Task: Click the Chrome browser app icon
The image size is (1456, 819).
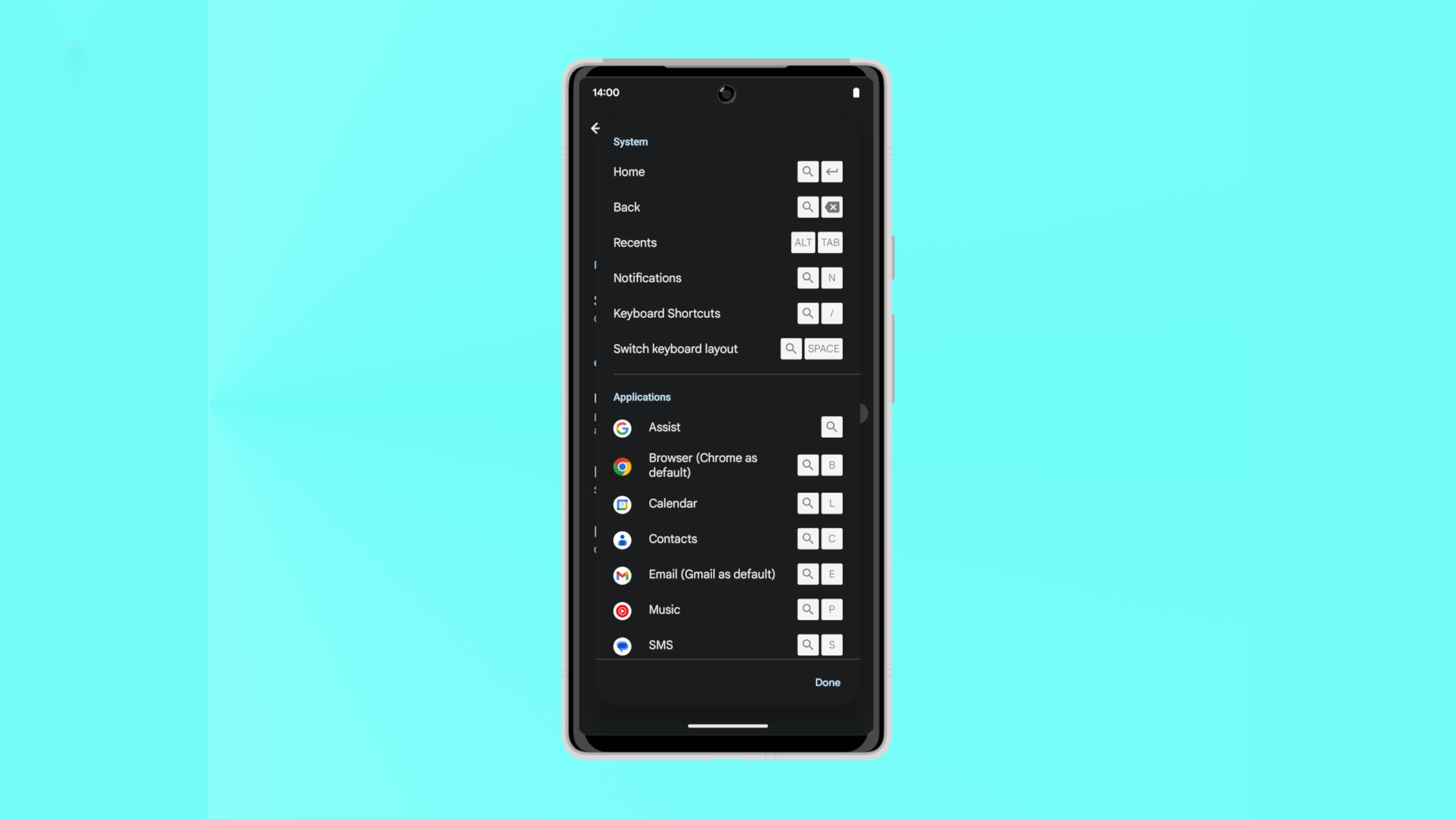Action: coord(622,465)
